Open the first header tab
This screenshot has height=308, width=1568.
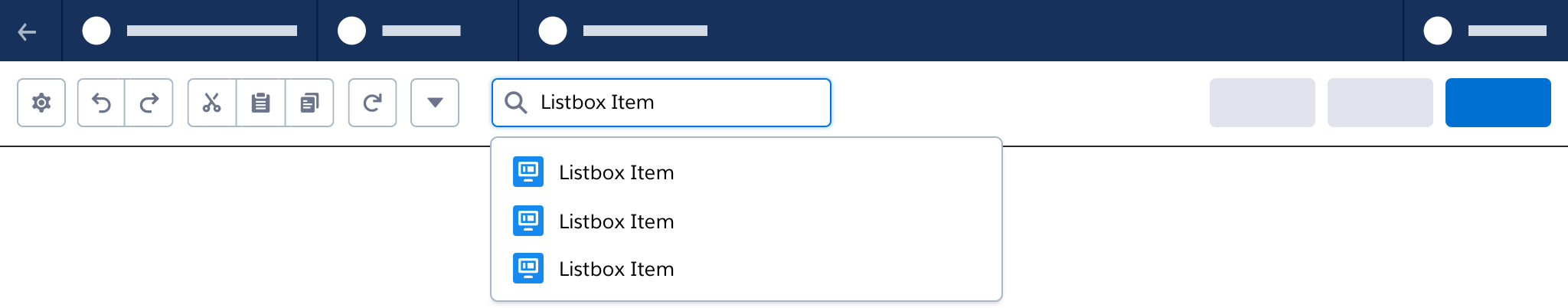190,31
